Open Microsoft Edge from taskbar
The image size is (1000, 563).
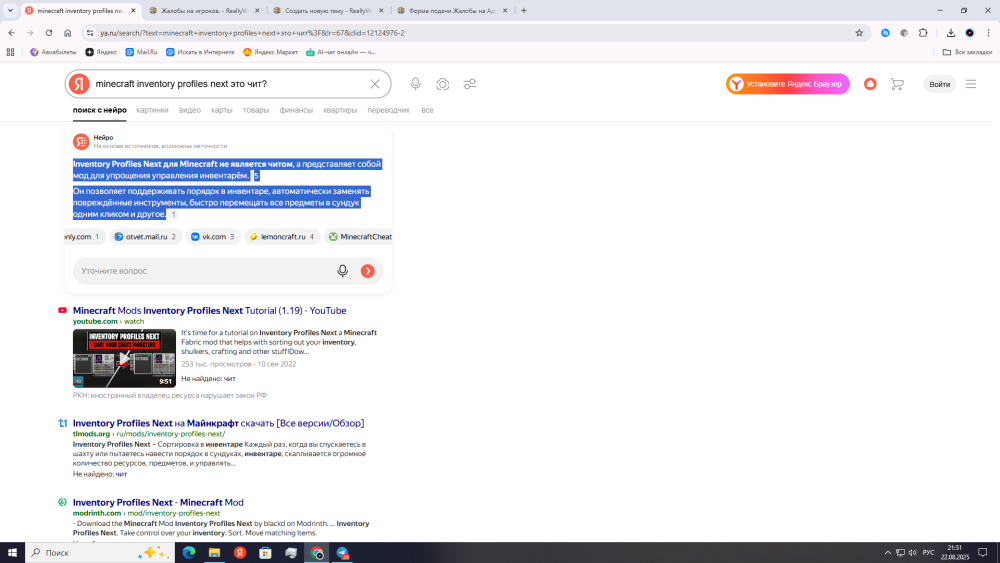click(x=189, y=553)
